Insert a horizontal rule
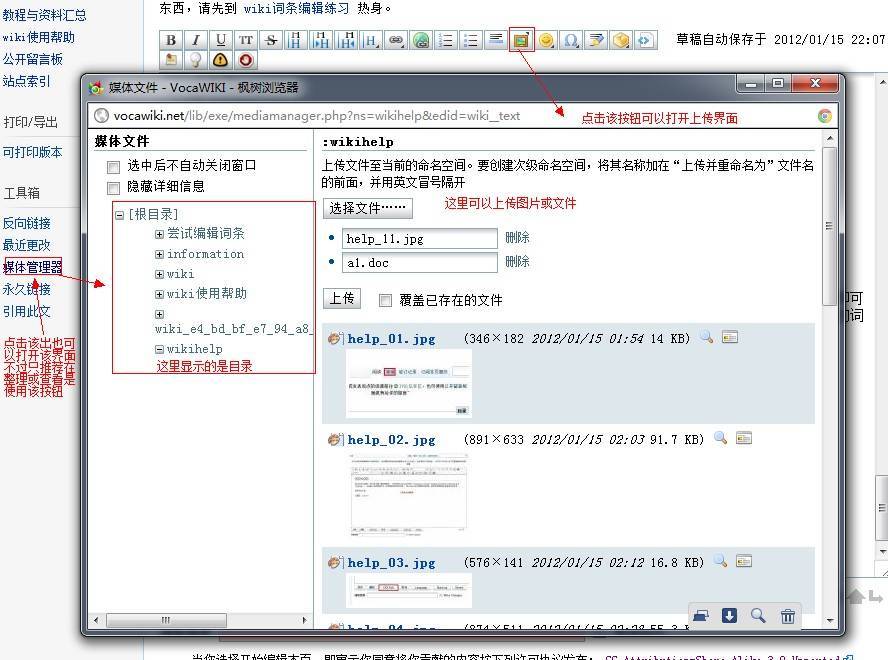This screenshot has width=888, height=660. click(x=496, y=40)
